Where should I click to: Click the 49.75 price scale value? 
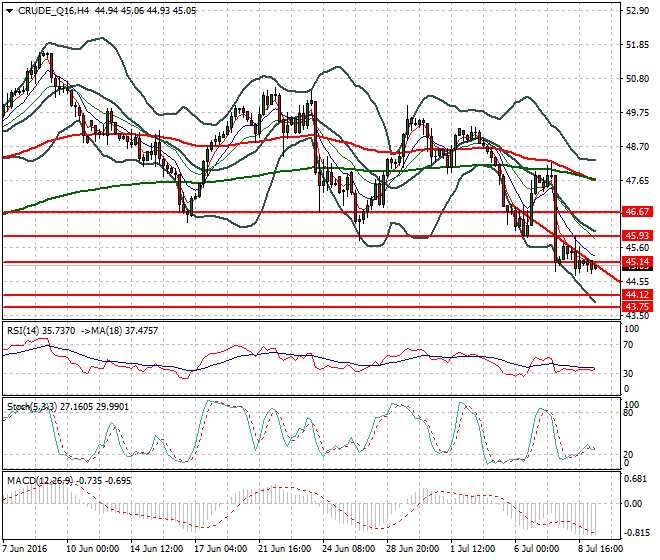[637, 113]
